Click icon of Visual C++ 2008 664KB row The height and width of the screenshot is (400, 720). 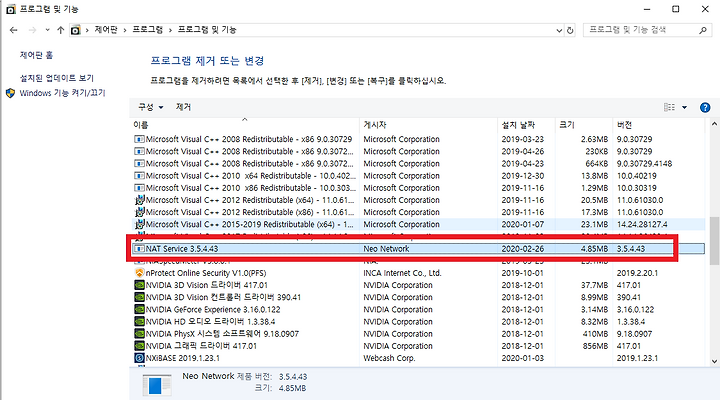tap(139, 163)
